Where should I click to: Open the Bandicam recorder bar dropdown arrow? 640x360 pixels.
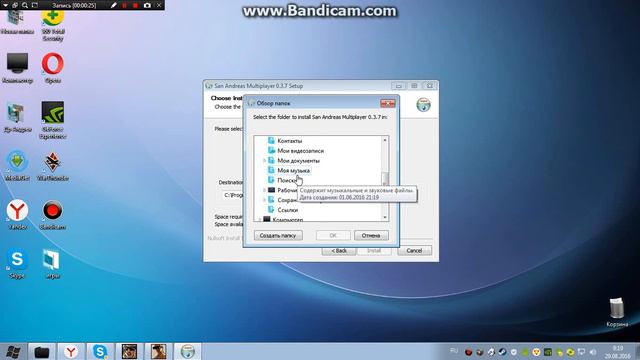click(5, 5)
